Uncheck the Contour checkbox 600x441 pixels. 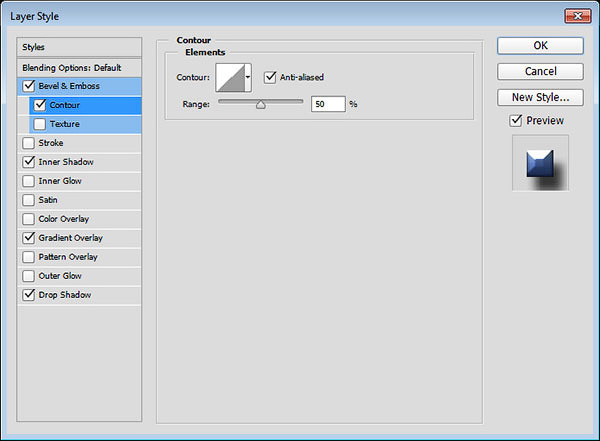[x=40, y=105]
